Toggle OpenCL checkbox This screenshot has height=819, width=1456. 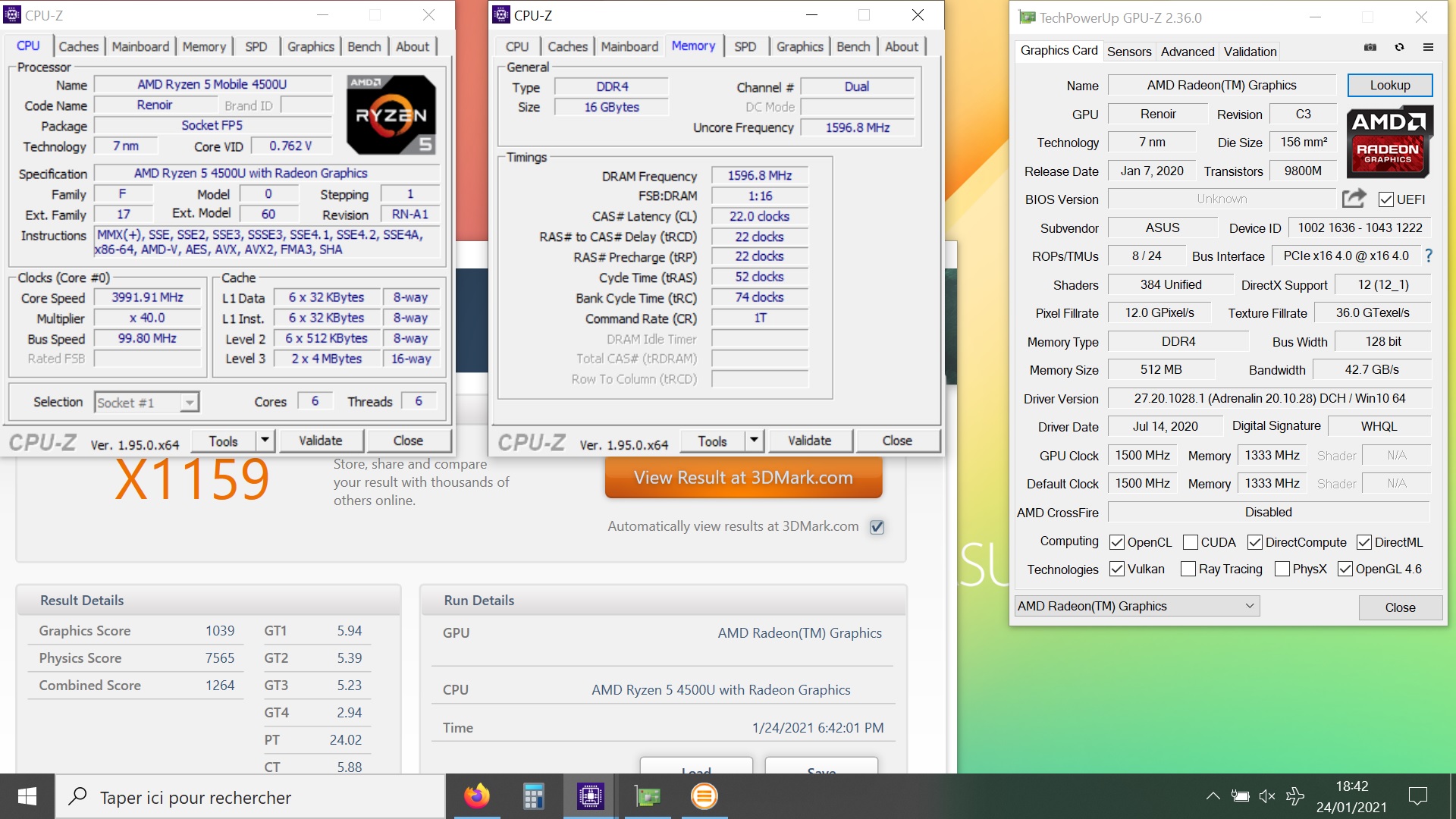[1116, 542]
